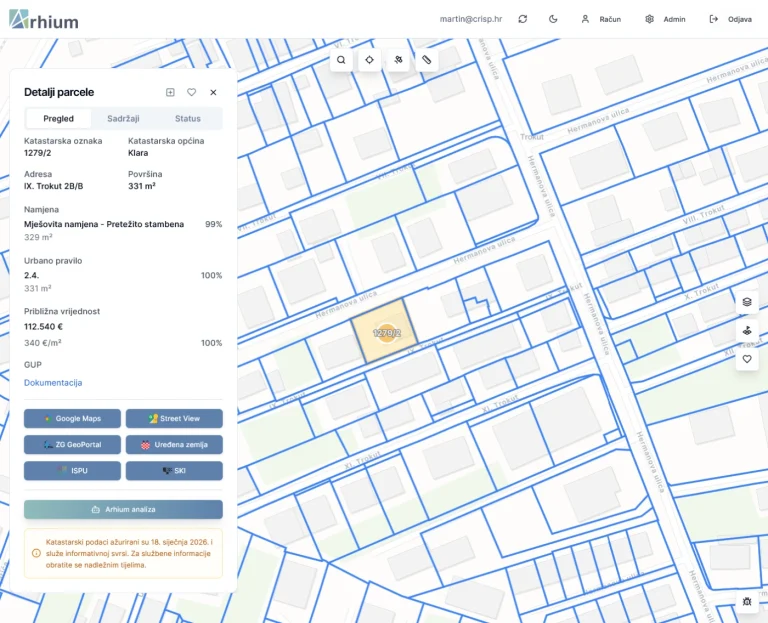Open the map search tool
Image resolution: width=768 pixels, height=623 pixels.
coord(341,60)
